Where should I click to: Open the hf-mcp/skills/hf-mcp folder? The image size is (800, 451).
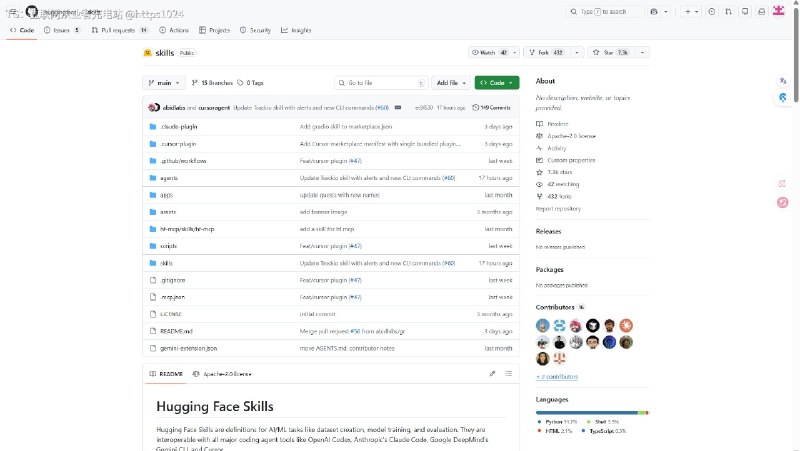coord(187,229)
